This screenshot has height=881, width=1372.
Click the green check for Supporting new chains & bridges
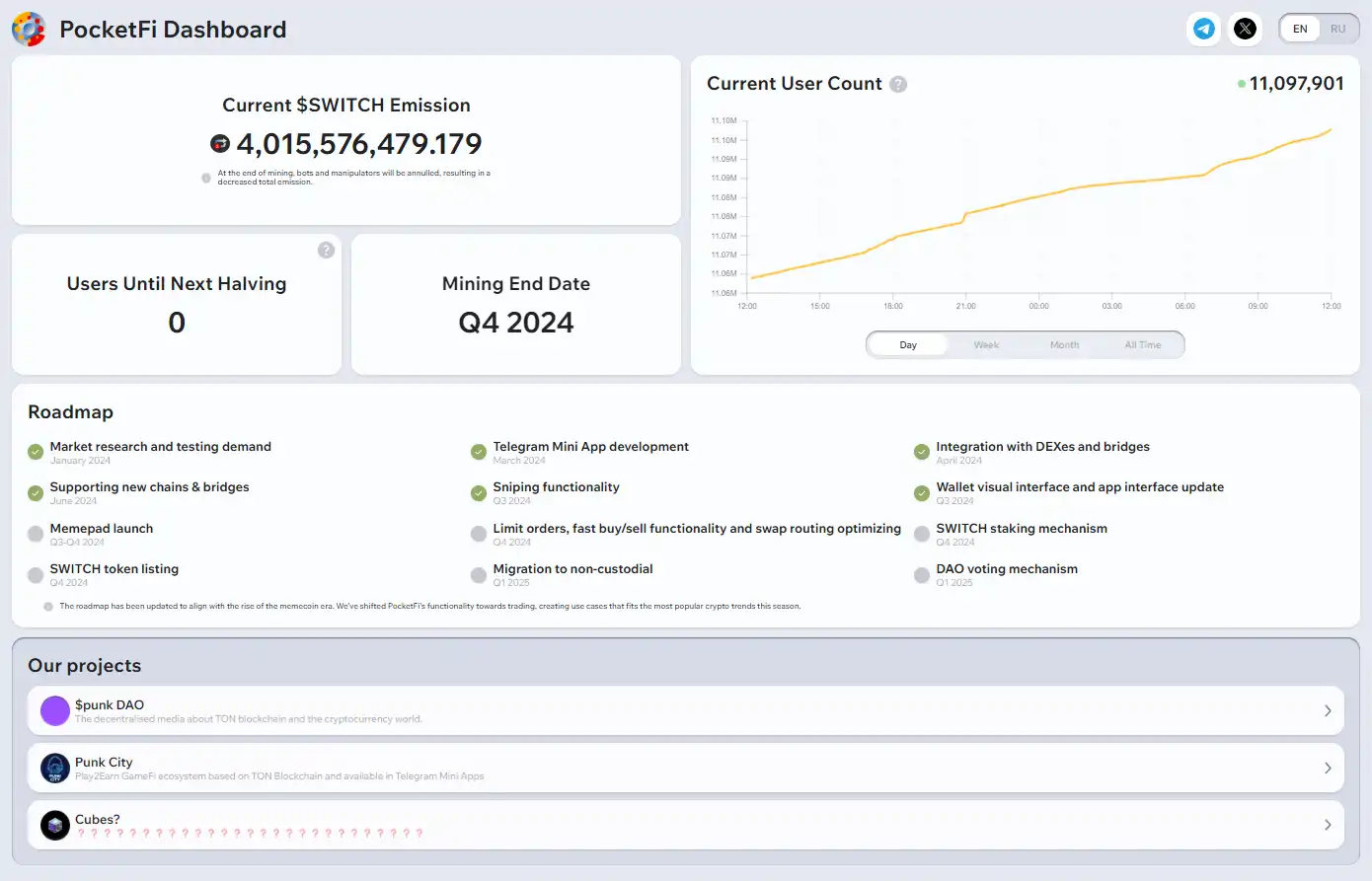coord(36,492)
